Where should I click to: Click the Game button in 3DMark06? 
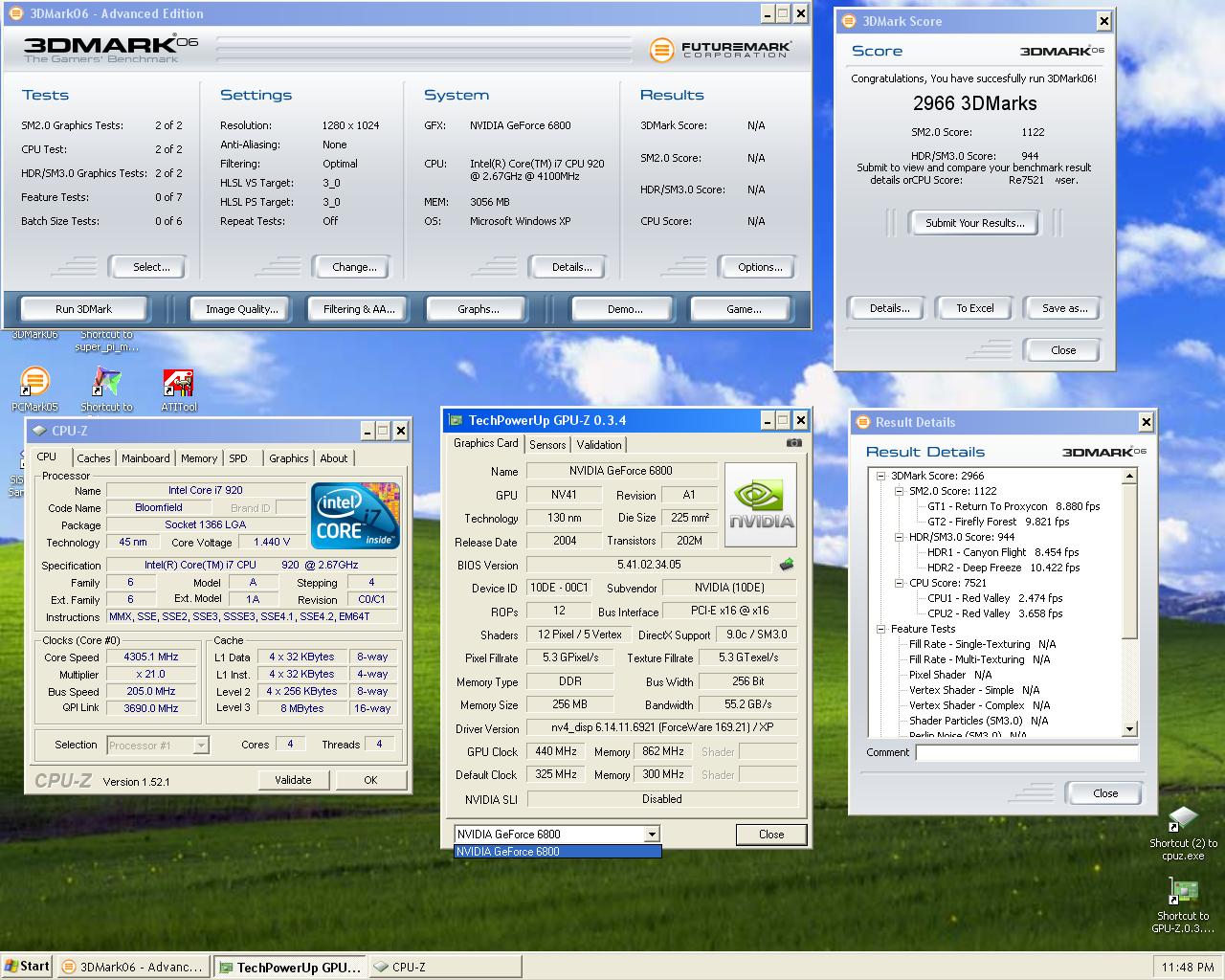point(744,309)
